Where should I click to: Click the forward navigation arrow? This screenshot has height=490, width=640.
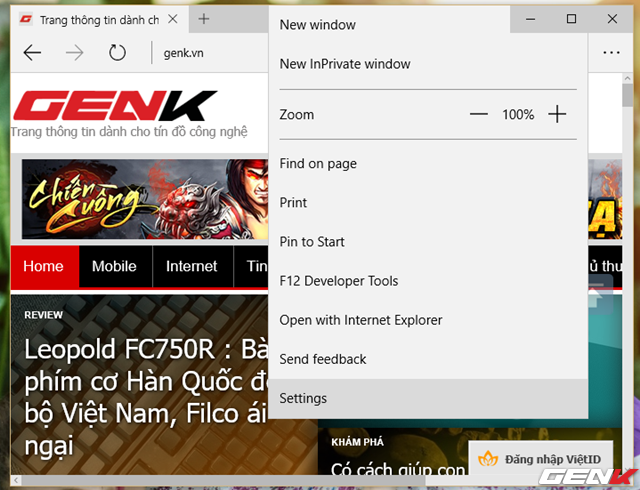point(74,53)
